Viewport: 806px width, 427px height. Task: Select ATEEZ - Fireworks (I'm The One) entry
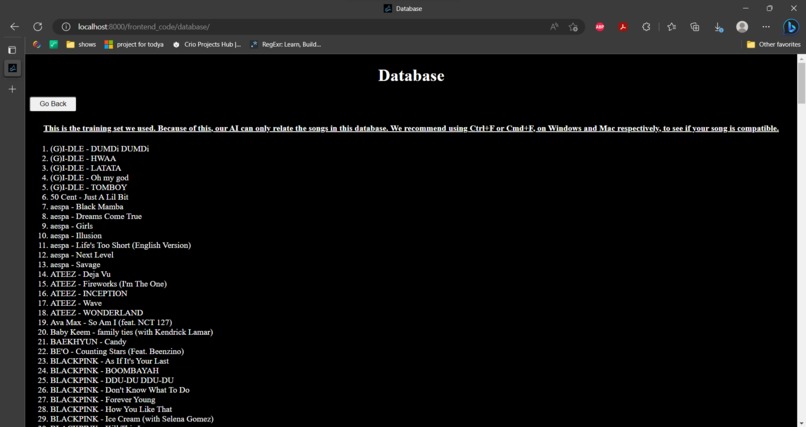pos(108,284)
